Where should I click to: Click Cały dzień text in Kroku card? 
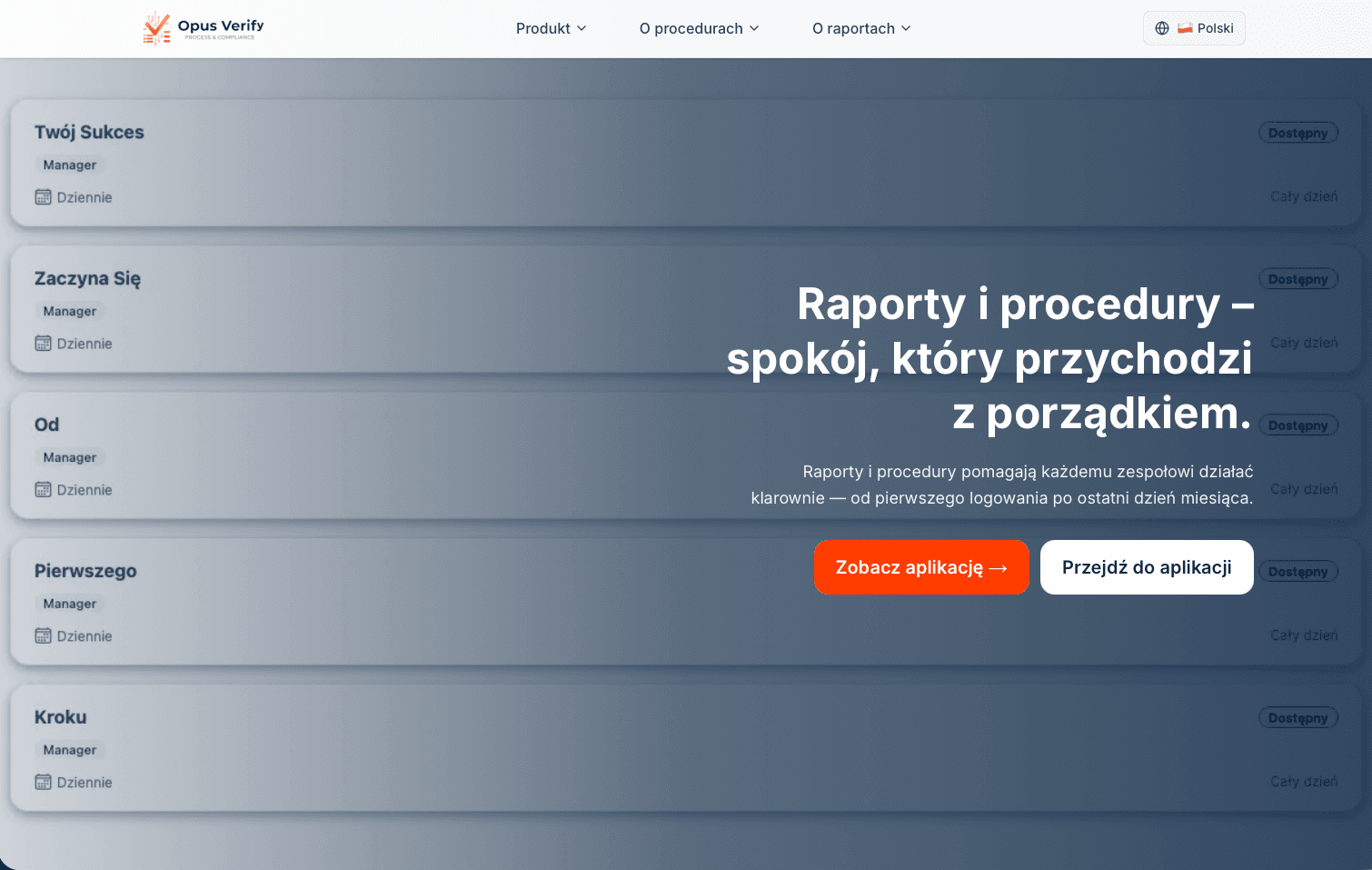pos(1304,782)
